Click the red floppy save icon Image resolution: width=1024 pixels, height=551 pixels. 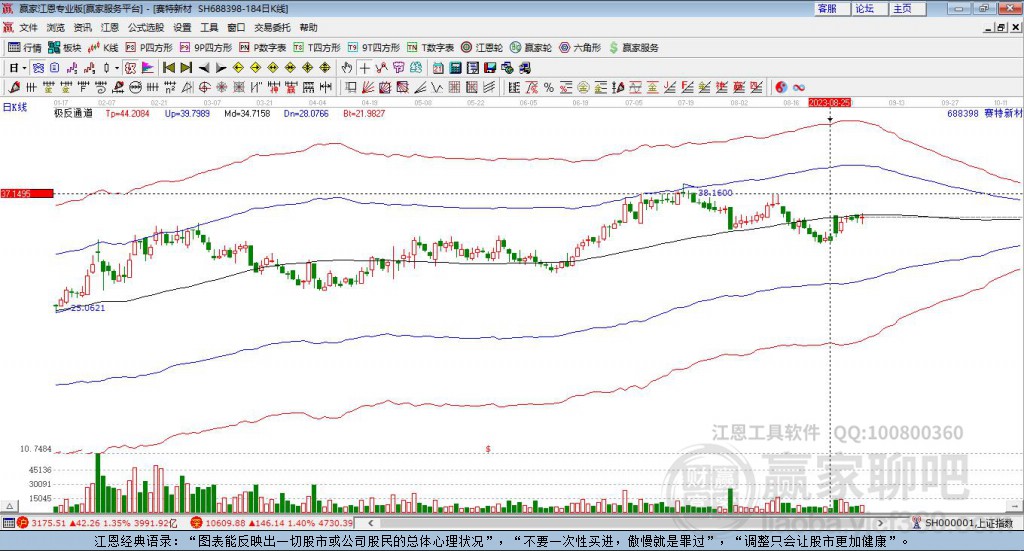click(x=490, y=68)
